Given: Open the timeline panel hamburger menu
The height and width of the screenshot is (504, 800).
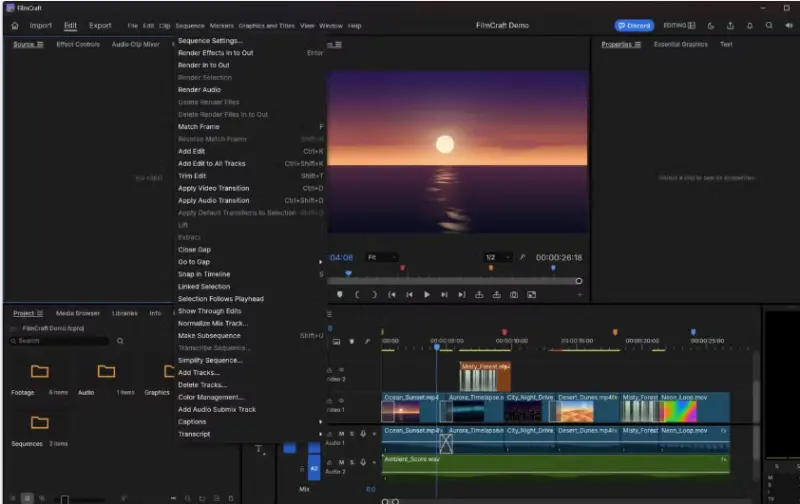Looking at the screenshot, I should pyautogui.click(x=329, y=314).
